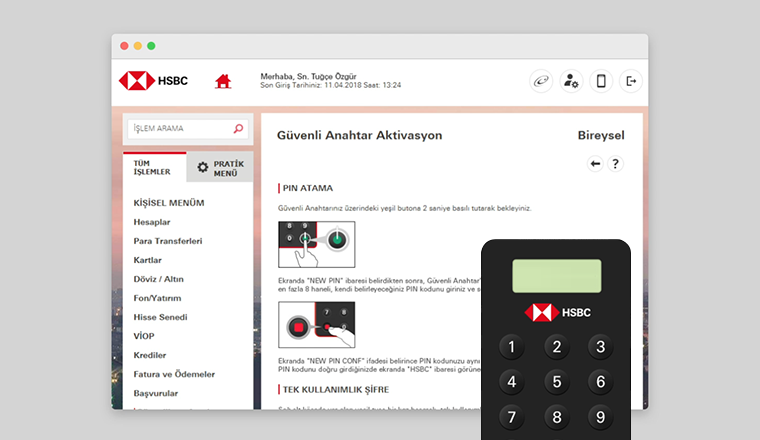Click the PIN ATAMA section heading
The image size is (760, 440).
tap(308, 188)
